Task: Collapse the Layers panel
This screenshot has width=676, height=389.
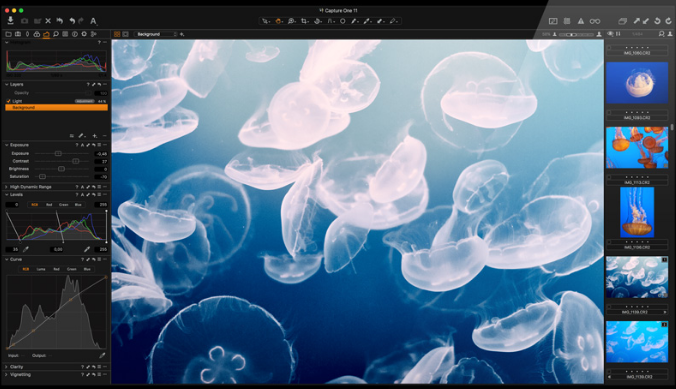Action: click(6, 85)
